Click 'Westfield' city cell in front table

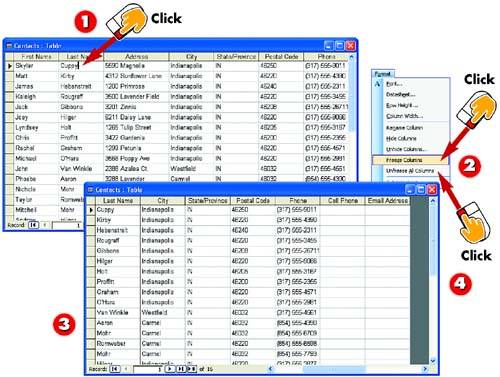point(163,313)
